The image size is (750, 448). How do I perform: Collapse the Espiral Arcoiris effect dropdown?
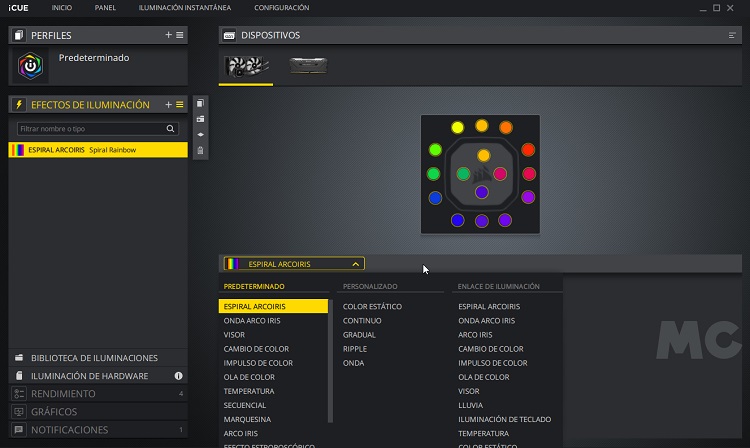[356, 264]
